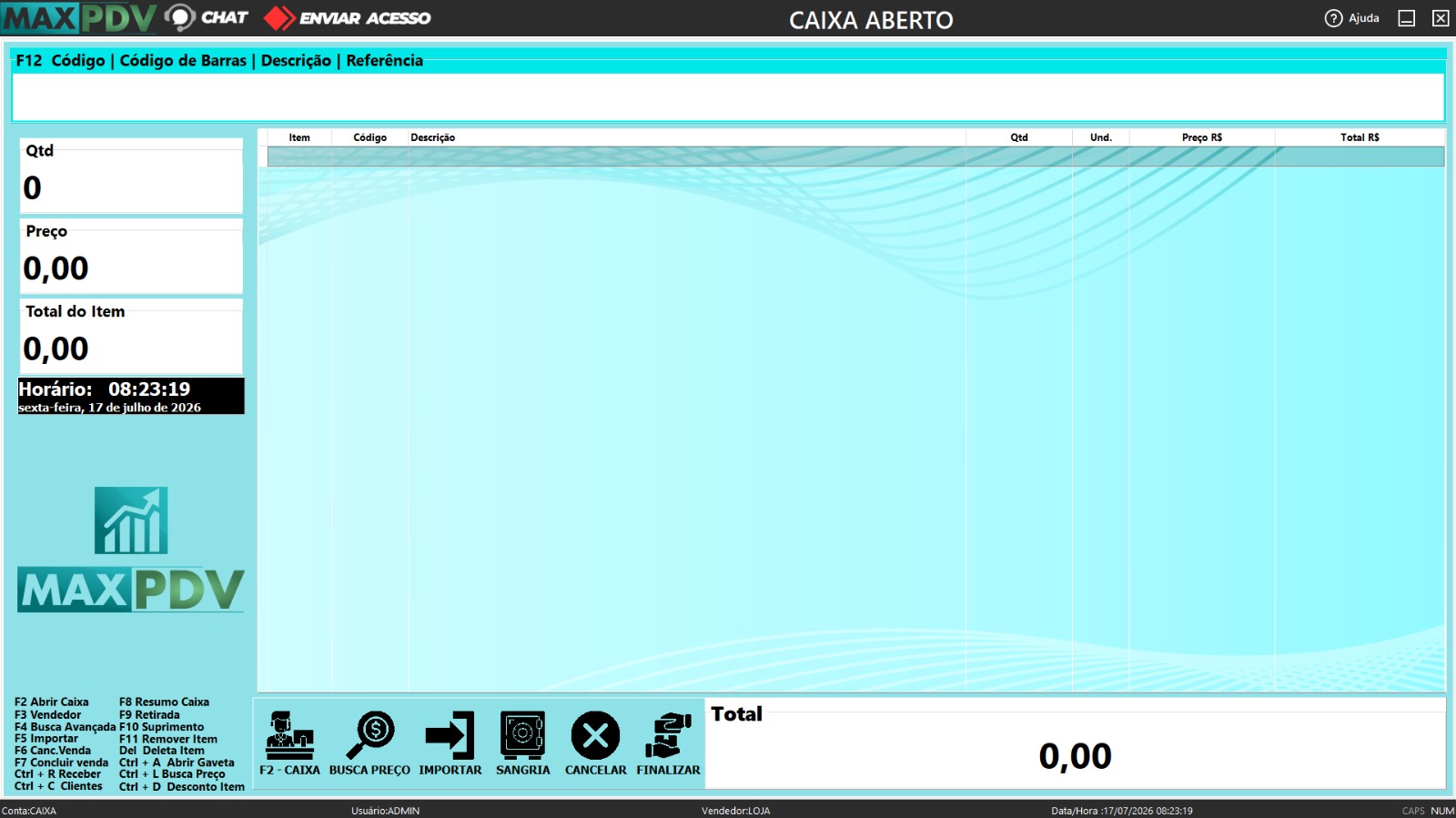Image resolution: width=1456 pixels, height=818 pixels.
Task: Click the 'F4 Busca Avançada' shortcut text
Action: [x=66, y=727]
